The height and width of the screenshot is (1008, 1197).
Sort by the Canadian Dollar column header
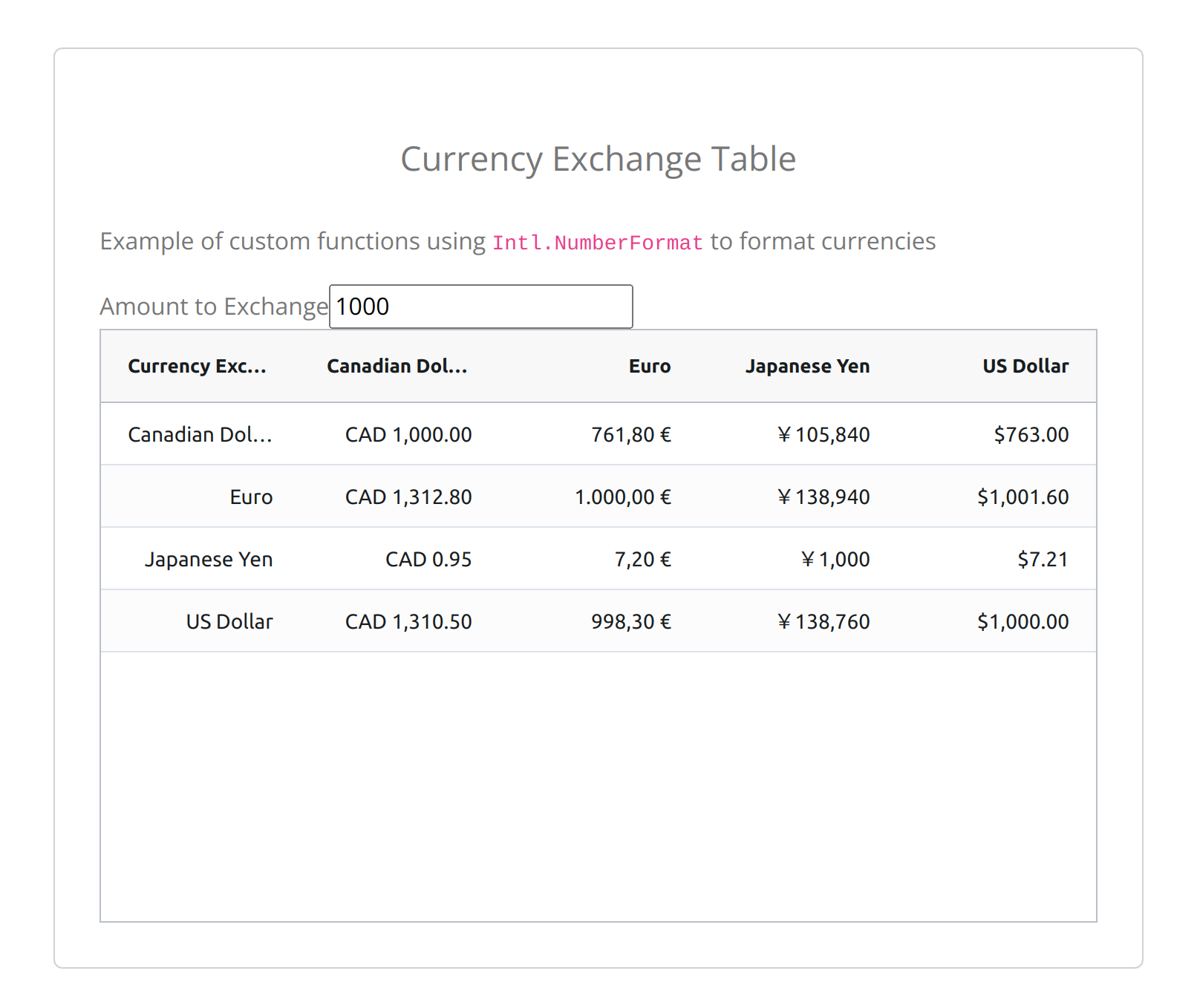[397, 366]
